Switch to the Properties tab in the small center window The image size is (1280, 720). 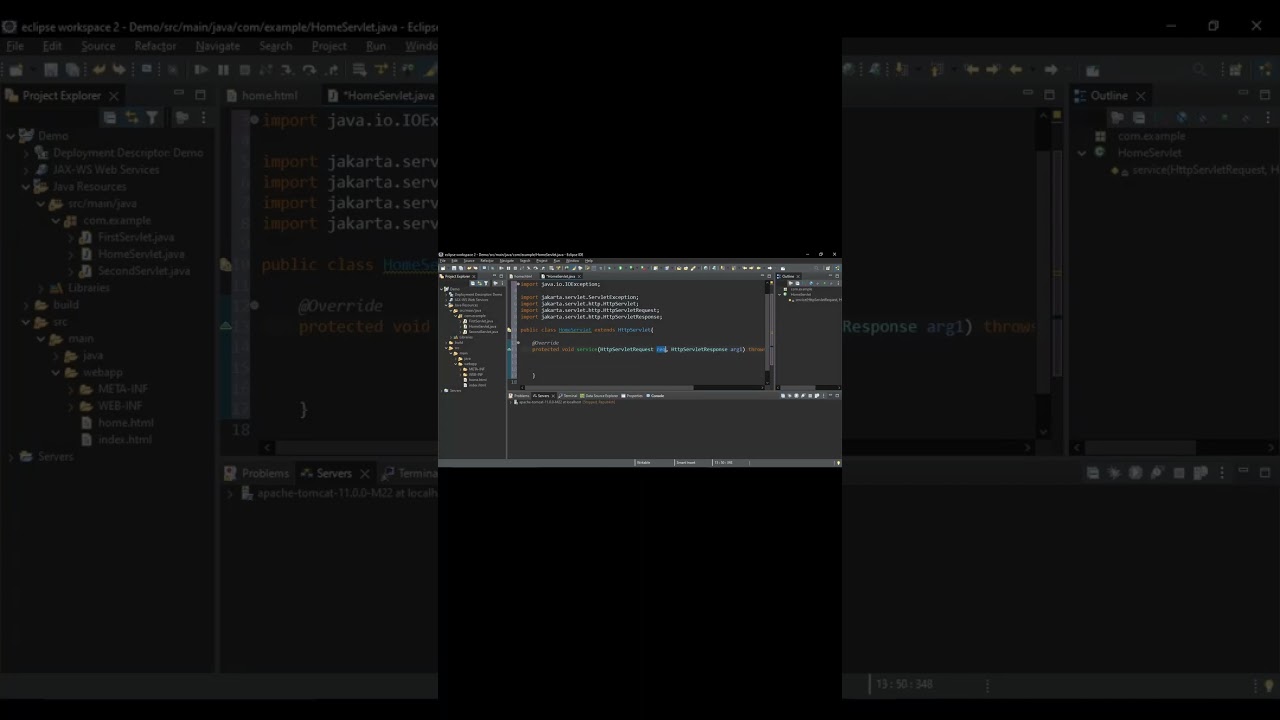pyautogui.click(x=632, y=396)
